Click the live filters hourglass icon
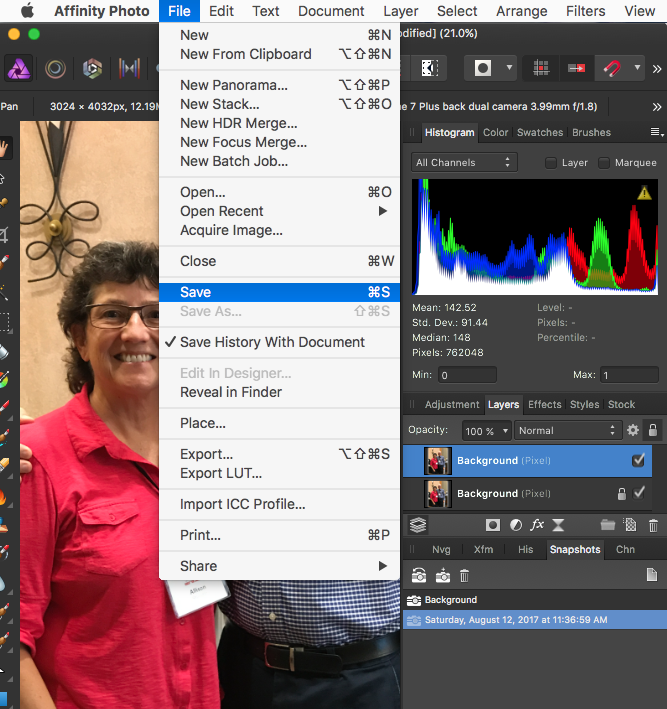Image resolution: width=667 pixels, height=709 pixels. point(558,525)
